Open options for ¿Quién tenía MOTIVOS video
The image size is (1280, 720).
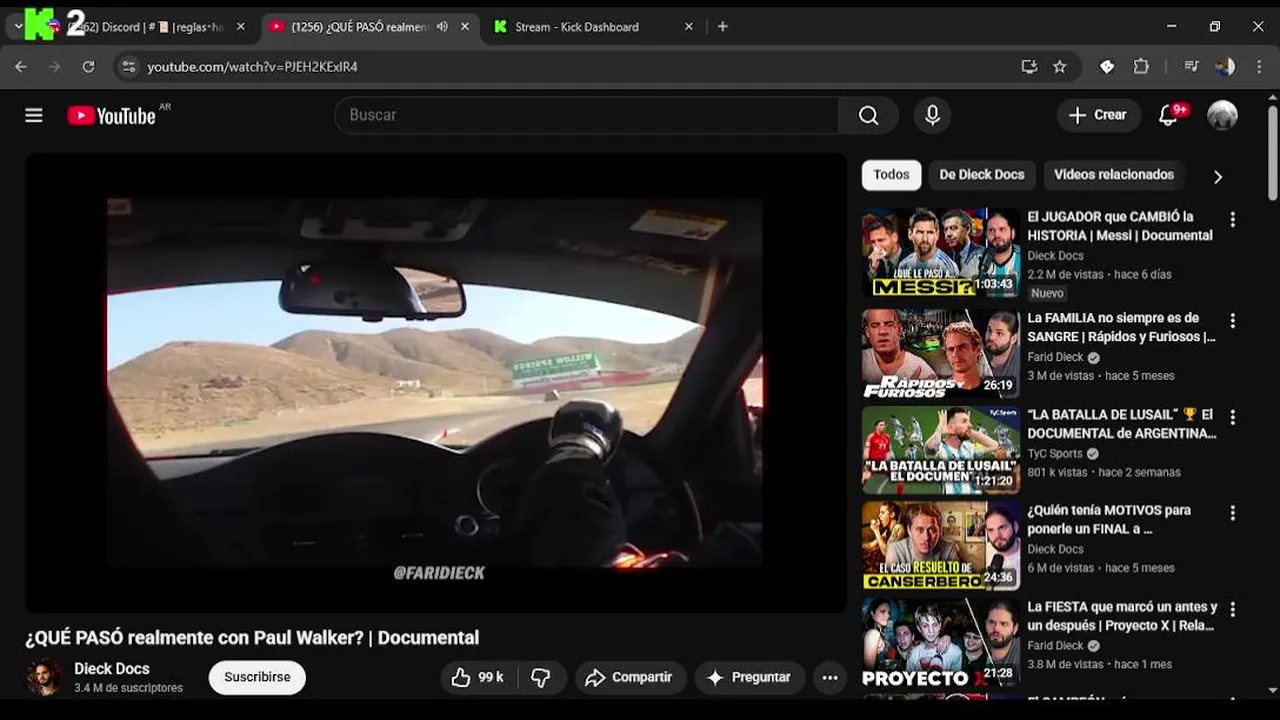1232,513
